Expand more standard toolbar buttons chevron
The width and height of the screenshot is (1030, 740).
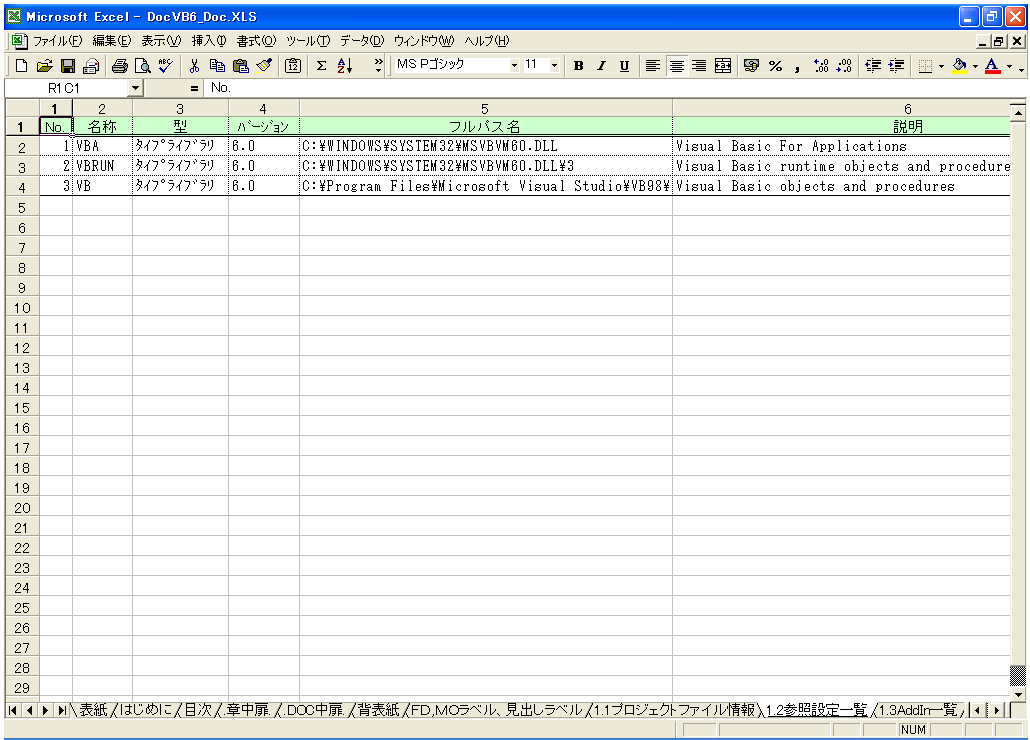(x=378, y=65)
